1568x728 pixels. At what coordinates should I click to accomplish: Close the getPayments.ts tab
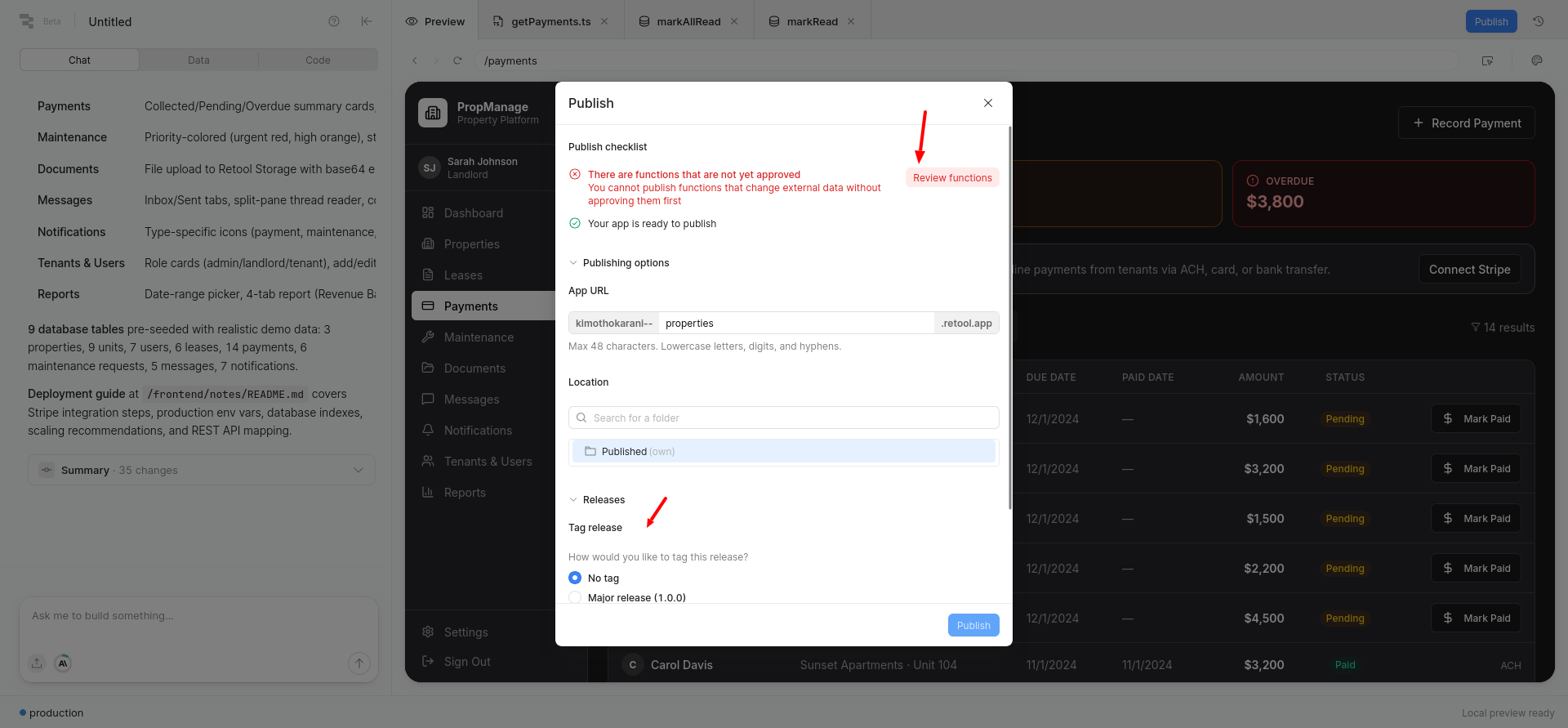click(x=604, y=21)
